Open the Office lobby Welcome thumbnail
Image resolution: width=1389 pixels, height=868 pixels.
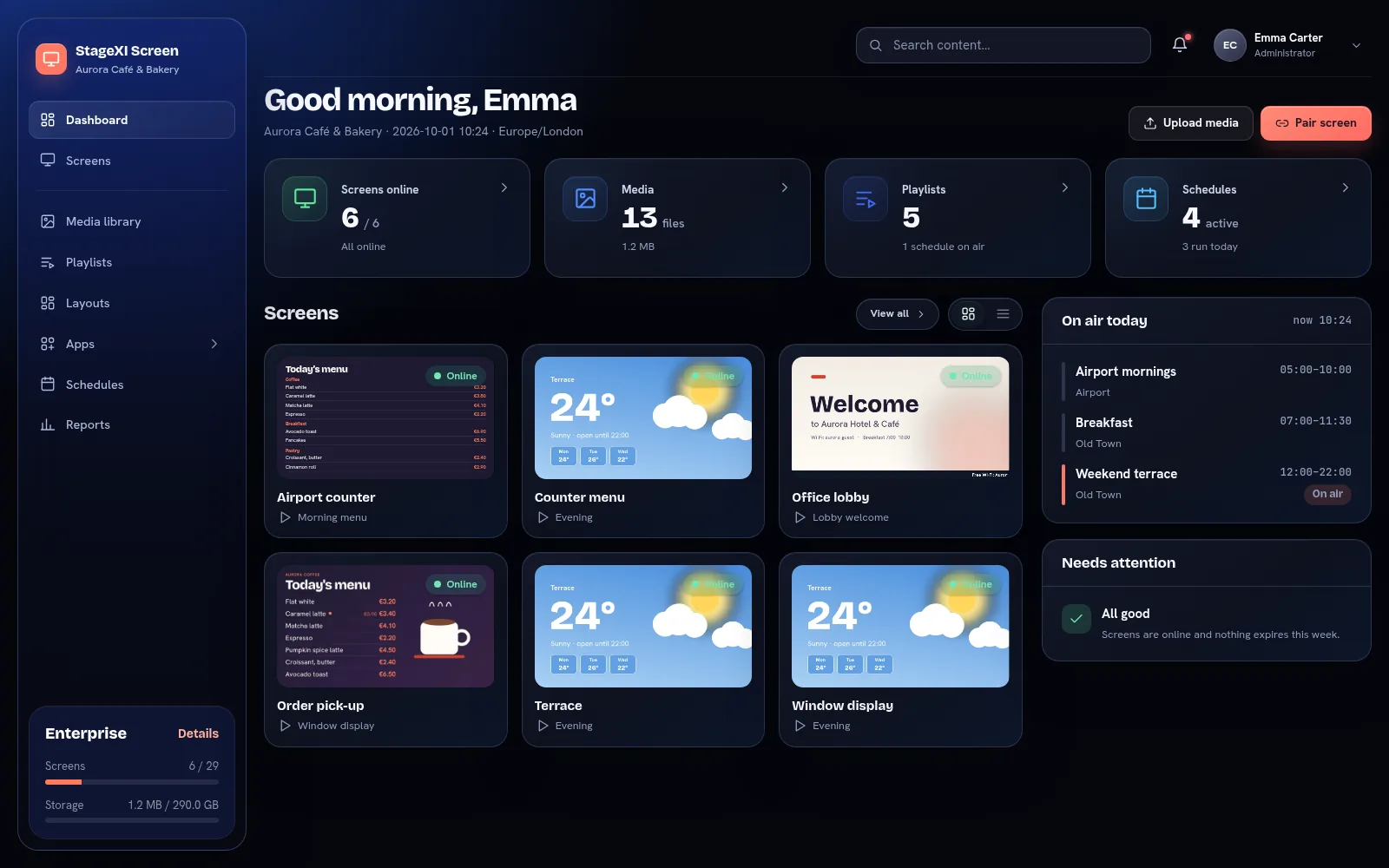(900, 418)
